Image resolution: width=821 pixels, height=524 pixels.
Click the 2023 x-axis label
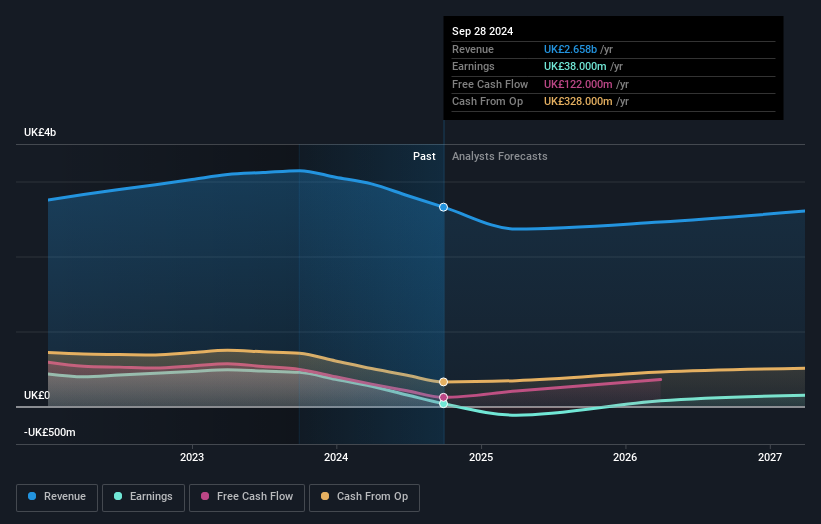click(192, 458)
